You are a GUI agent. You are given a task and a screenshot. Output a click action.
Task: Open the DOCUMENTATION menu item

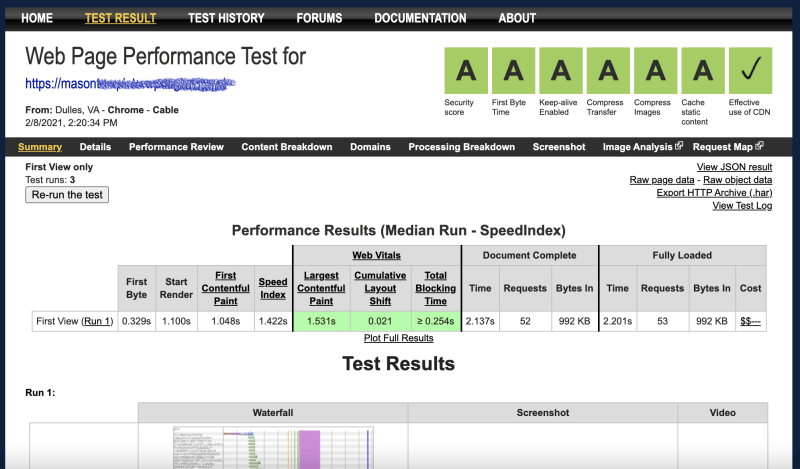point(420,18)
